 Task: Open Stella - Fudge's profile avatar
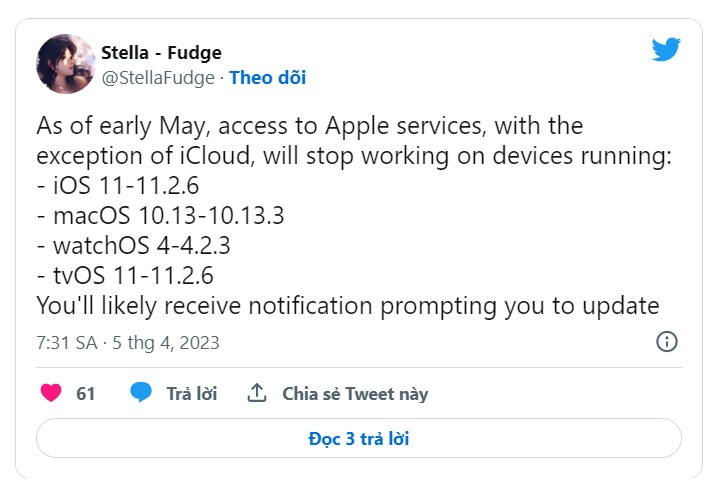pyautogui.click(x=66, y=63)
